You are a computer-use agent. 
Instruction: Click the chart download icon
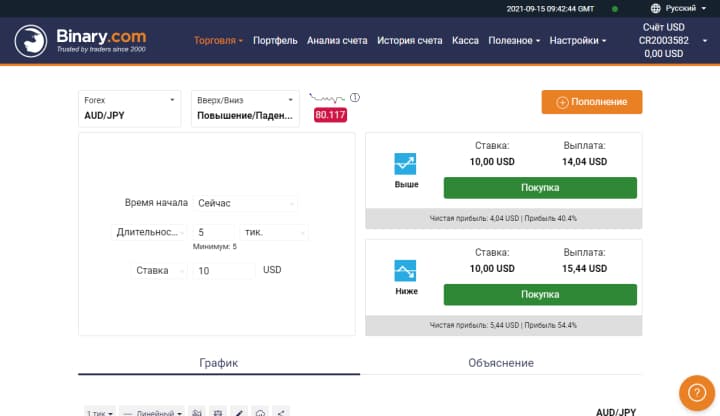(x=260, y=412)
